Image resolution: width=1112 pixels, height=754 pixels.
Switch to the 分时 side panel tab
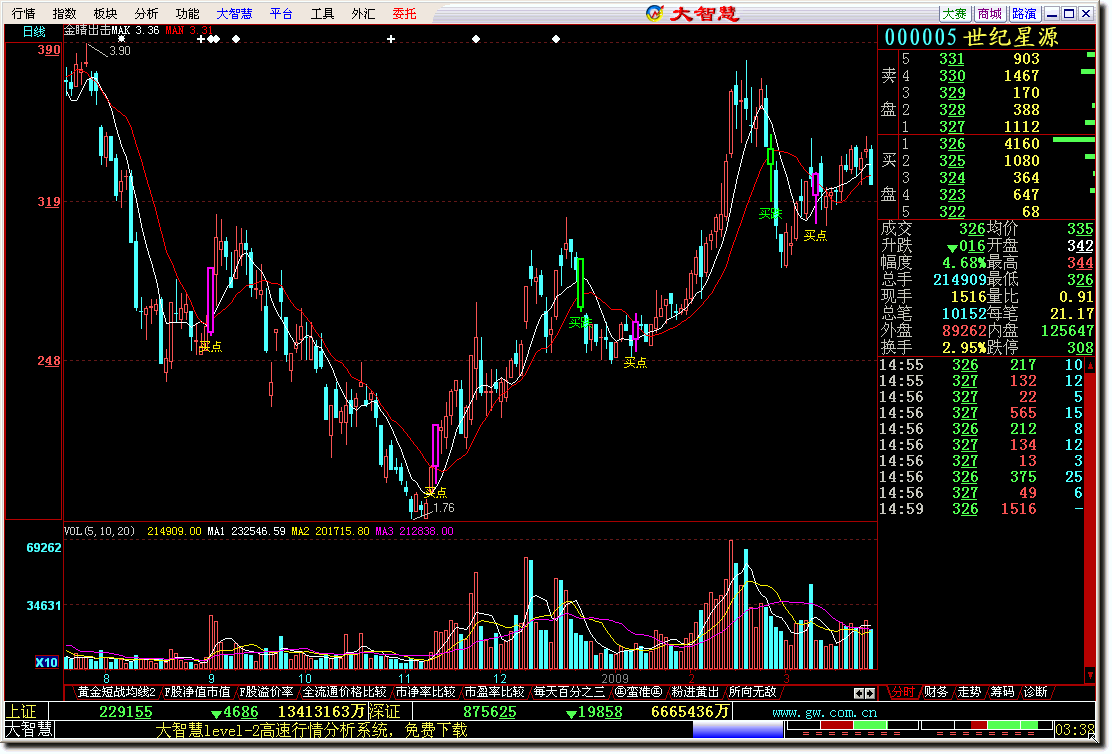(x=902, y=692)
